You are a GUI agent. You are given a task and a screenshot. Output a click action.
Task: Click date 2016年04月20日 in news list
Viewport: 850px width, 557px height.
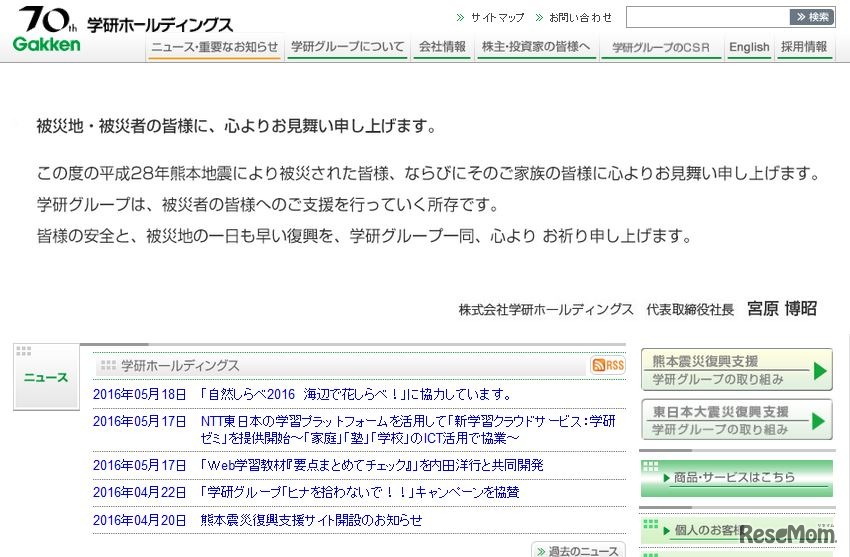[x=139, y=520]
